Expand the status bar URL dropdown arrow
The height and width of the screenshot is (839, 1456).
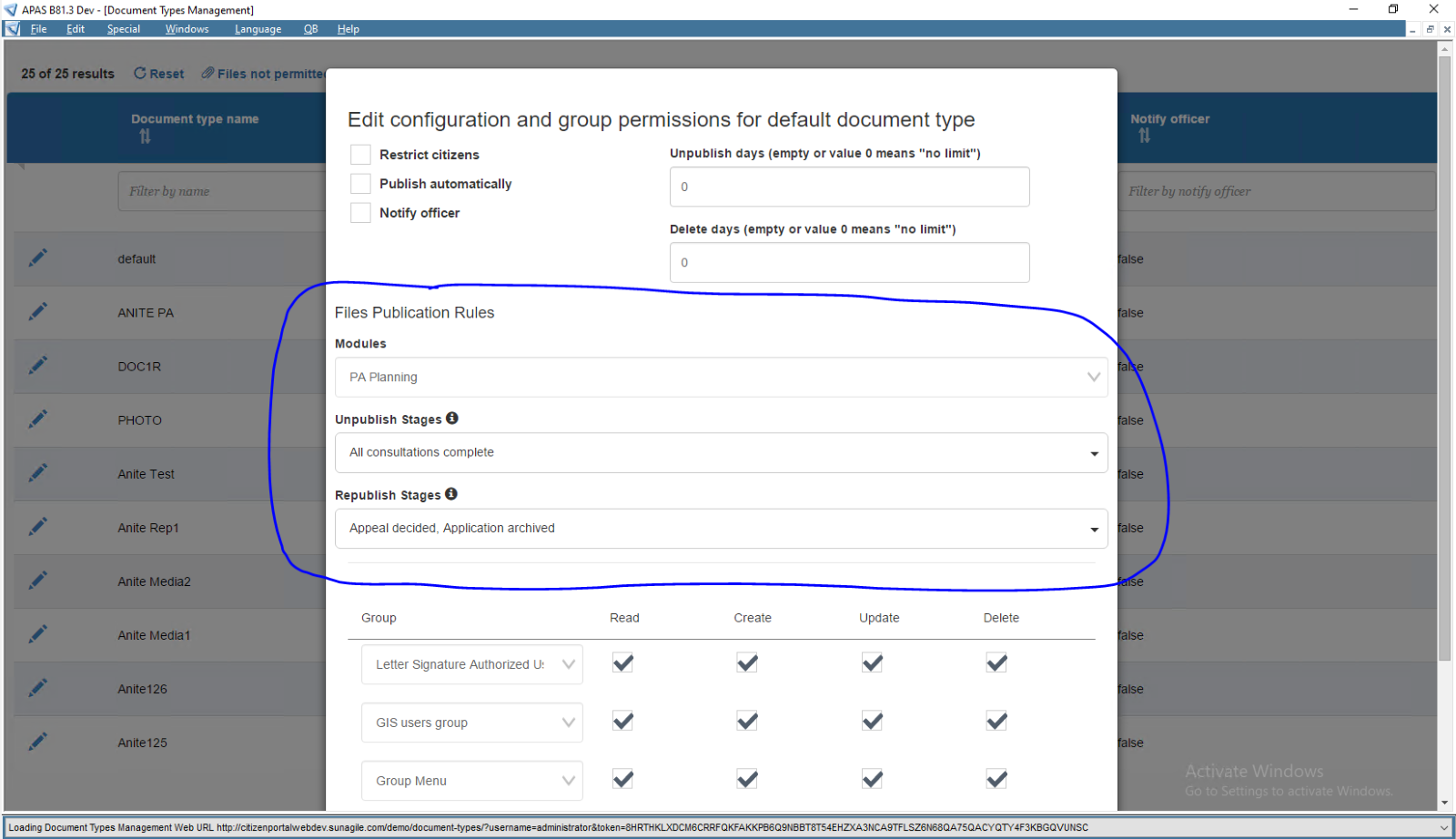point(1443,827)
